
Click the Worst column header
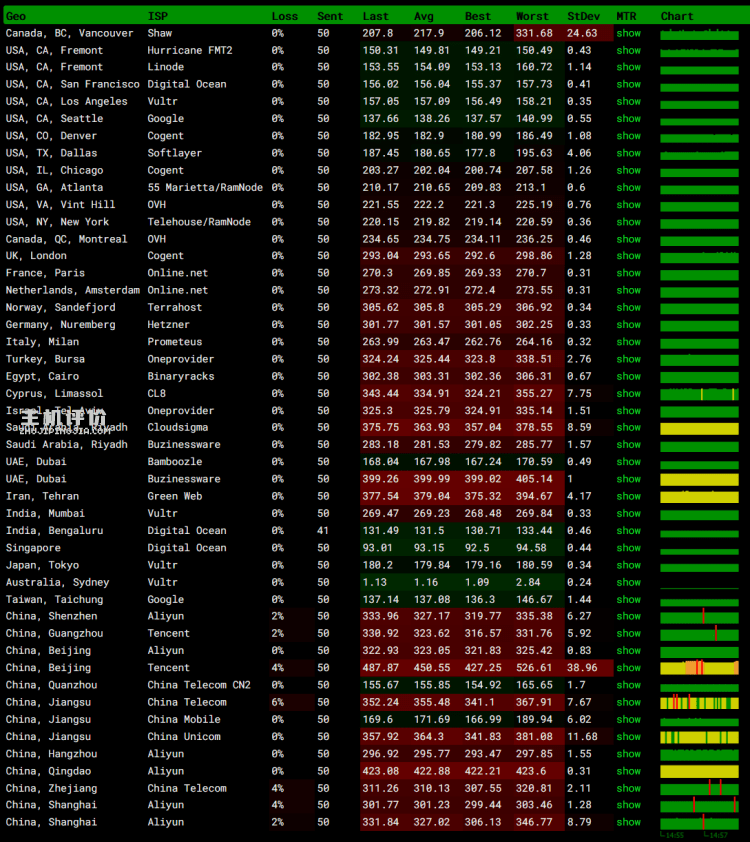[x=532, y=16]
